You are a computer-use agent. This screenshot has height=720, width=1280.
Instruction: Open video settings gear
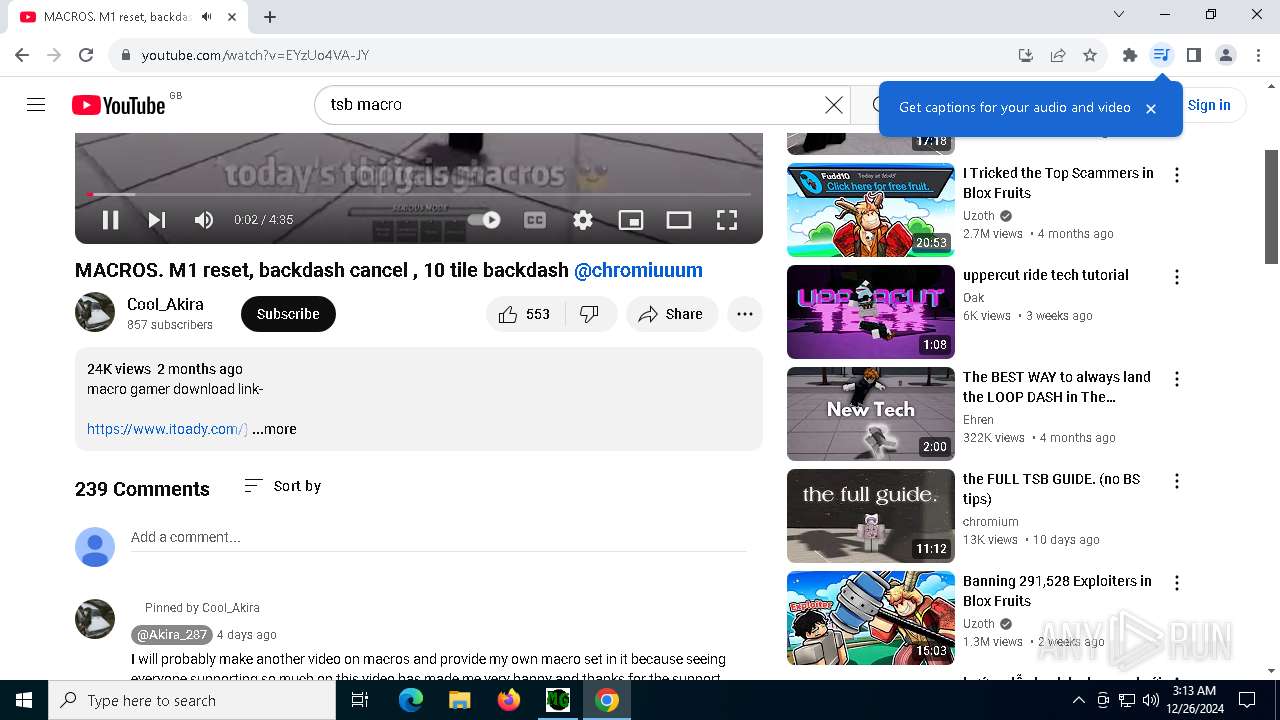[x=583, y=220]
